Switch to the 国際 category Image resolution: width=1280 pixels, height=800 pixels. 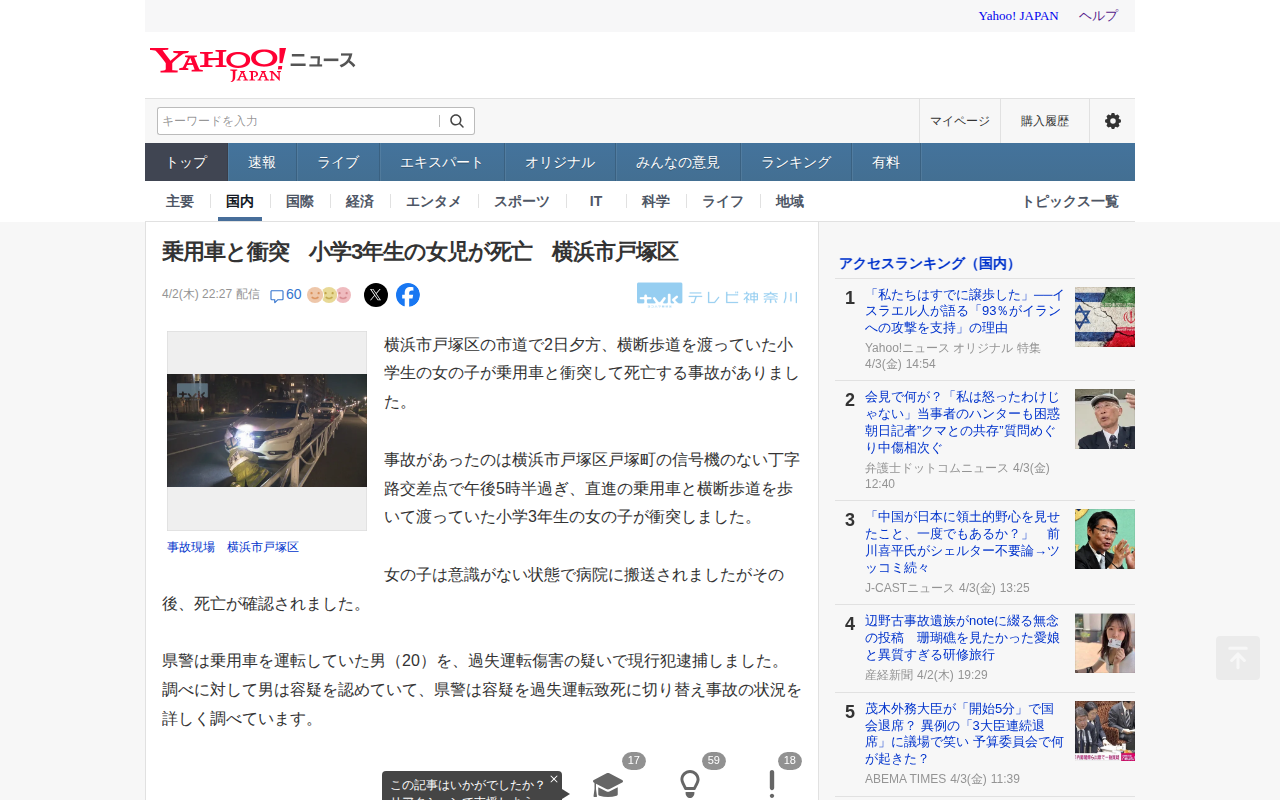tap(300, 201)
